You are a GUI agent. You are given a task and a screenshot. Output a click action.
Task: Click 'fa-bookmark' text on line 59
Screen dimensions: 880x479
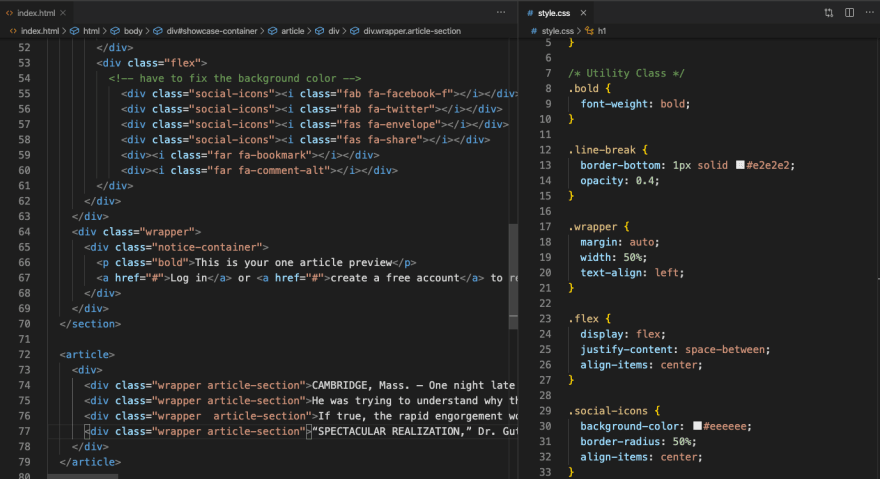point(272,155)
